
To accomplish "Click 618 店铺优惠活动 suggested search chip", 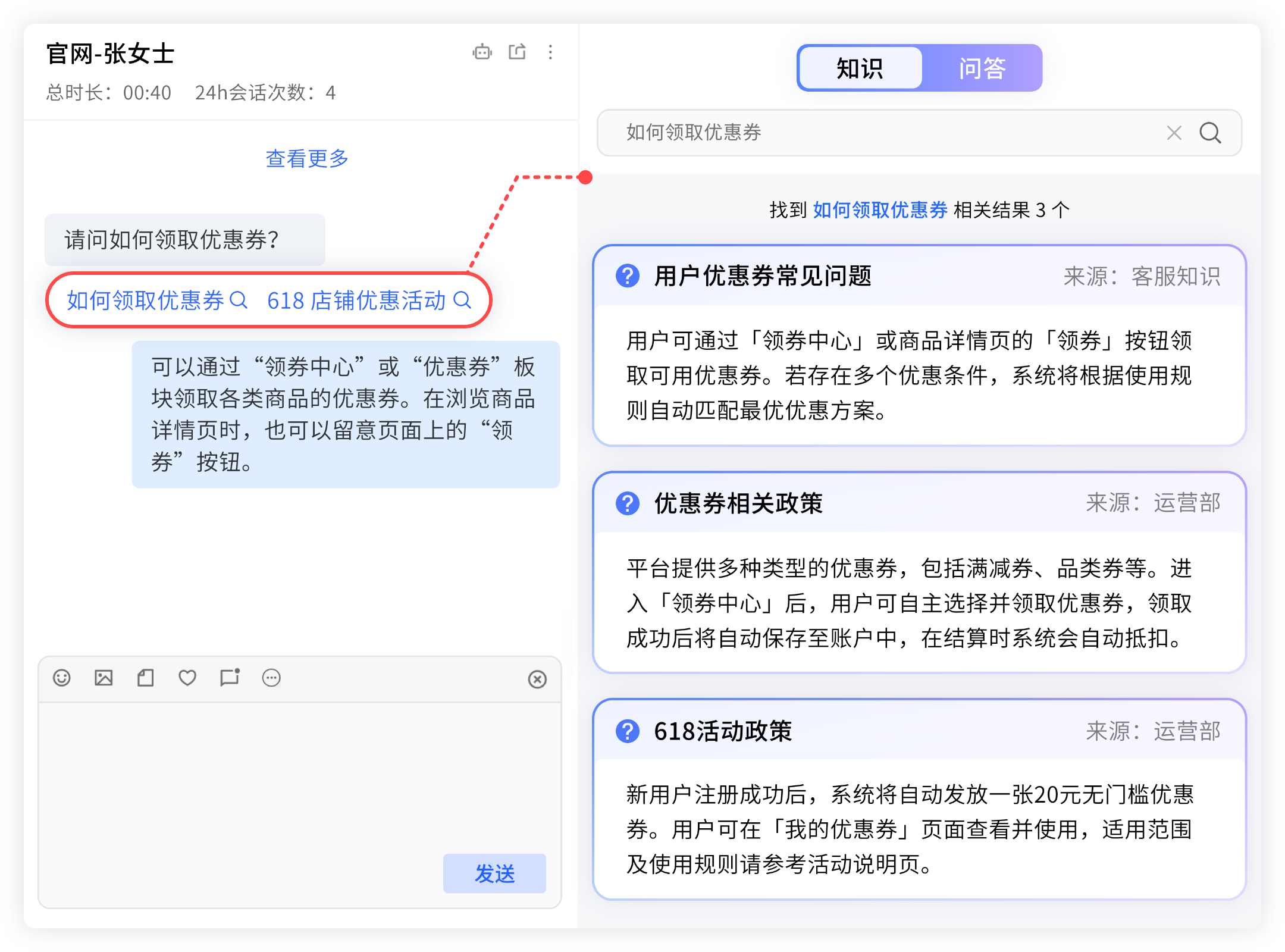I will [369, 300].
